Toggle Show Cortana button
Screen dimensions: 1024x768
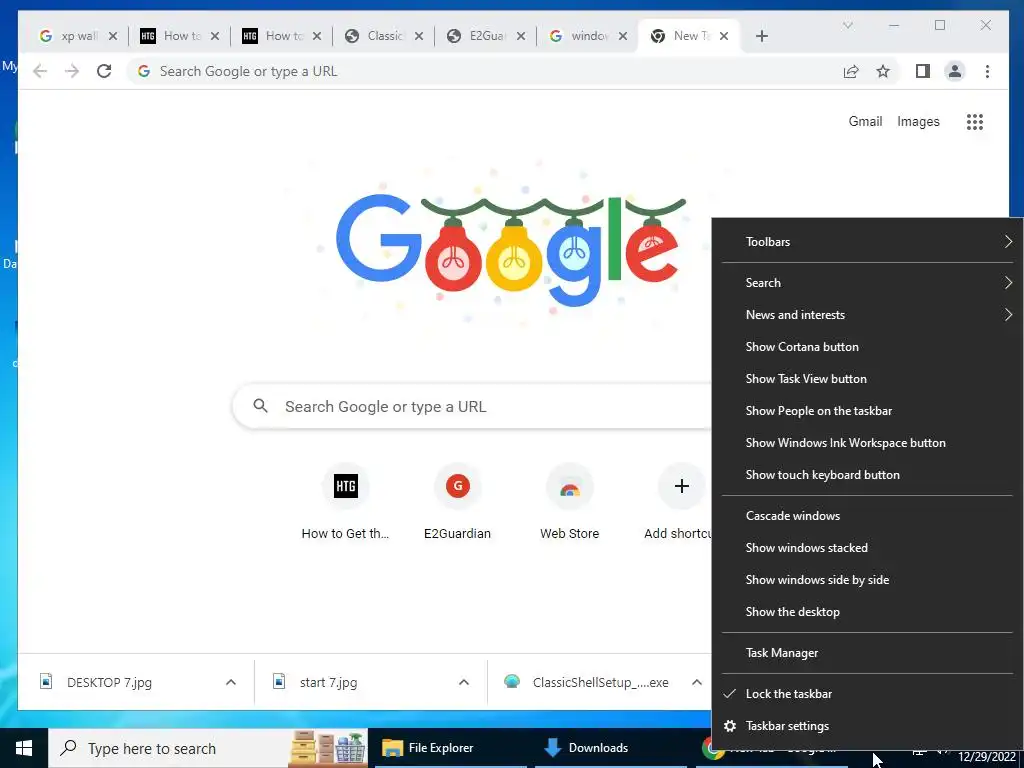(867, 347)
